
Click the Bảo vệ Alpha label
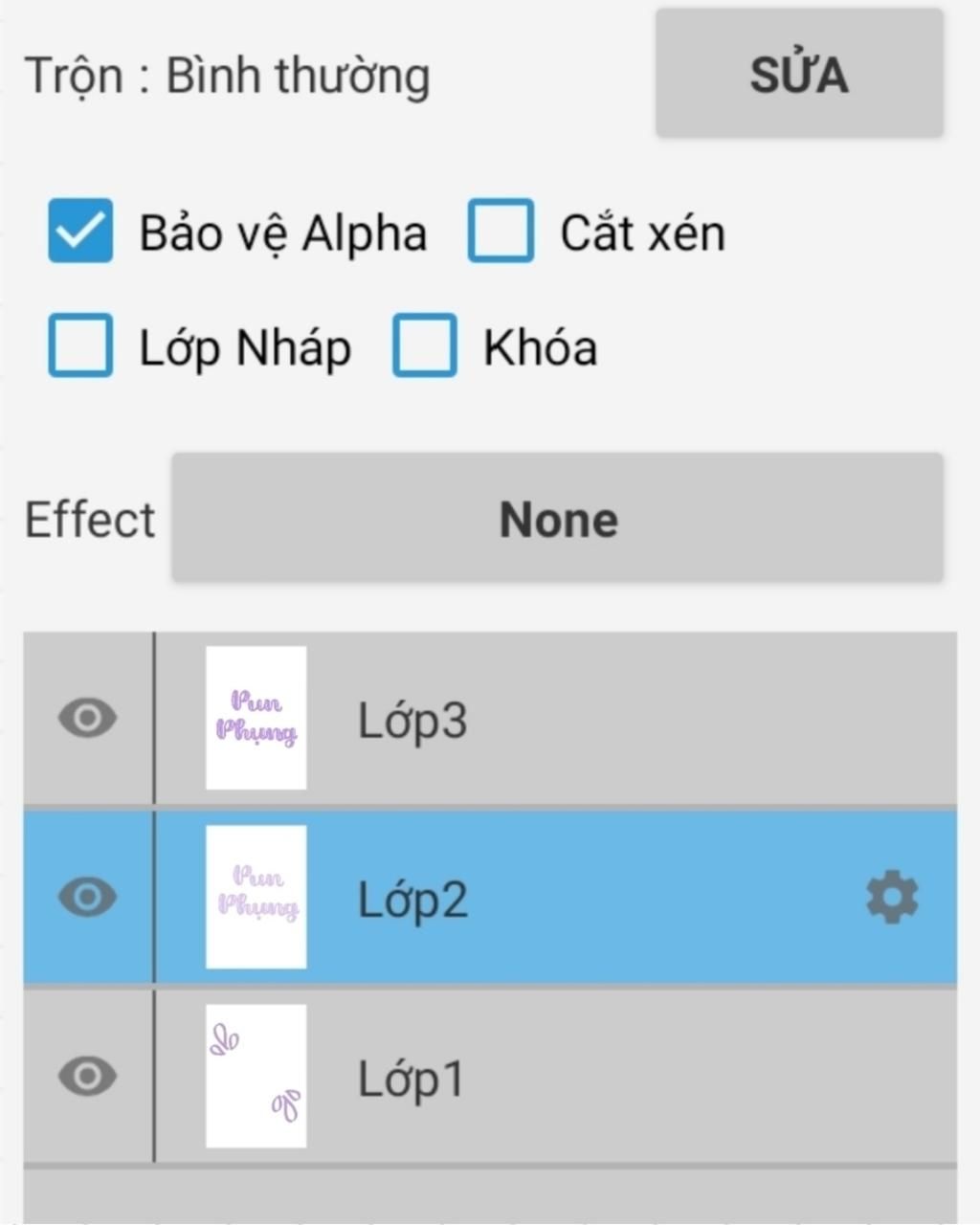click(283, 234)
